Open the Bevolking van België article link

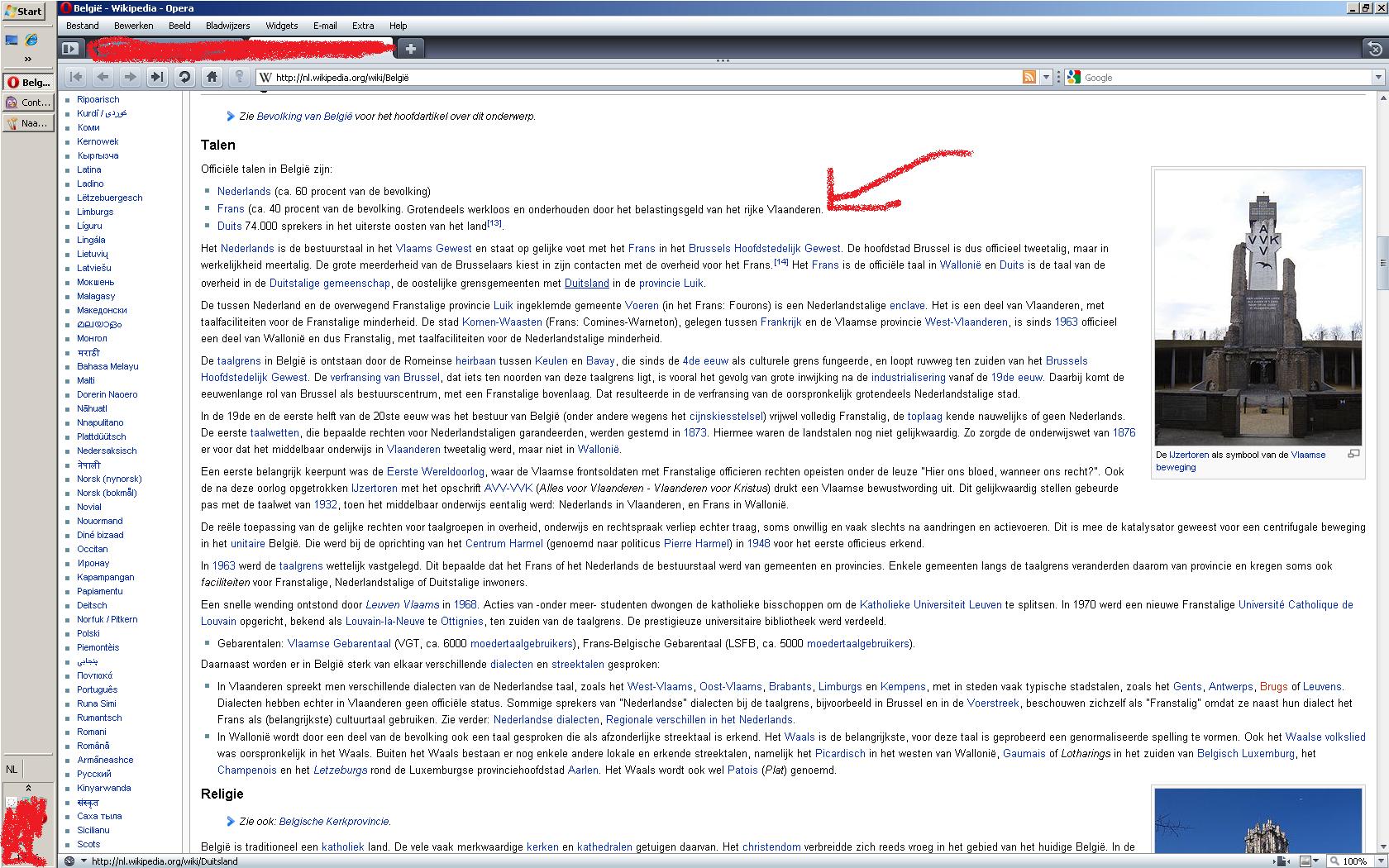[304, 117]
